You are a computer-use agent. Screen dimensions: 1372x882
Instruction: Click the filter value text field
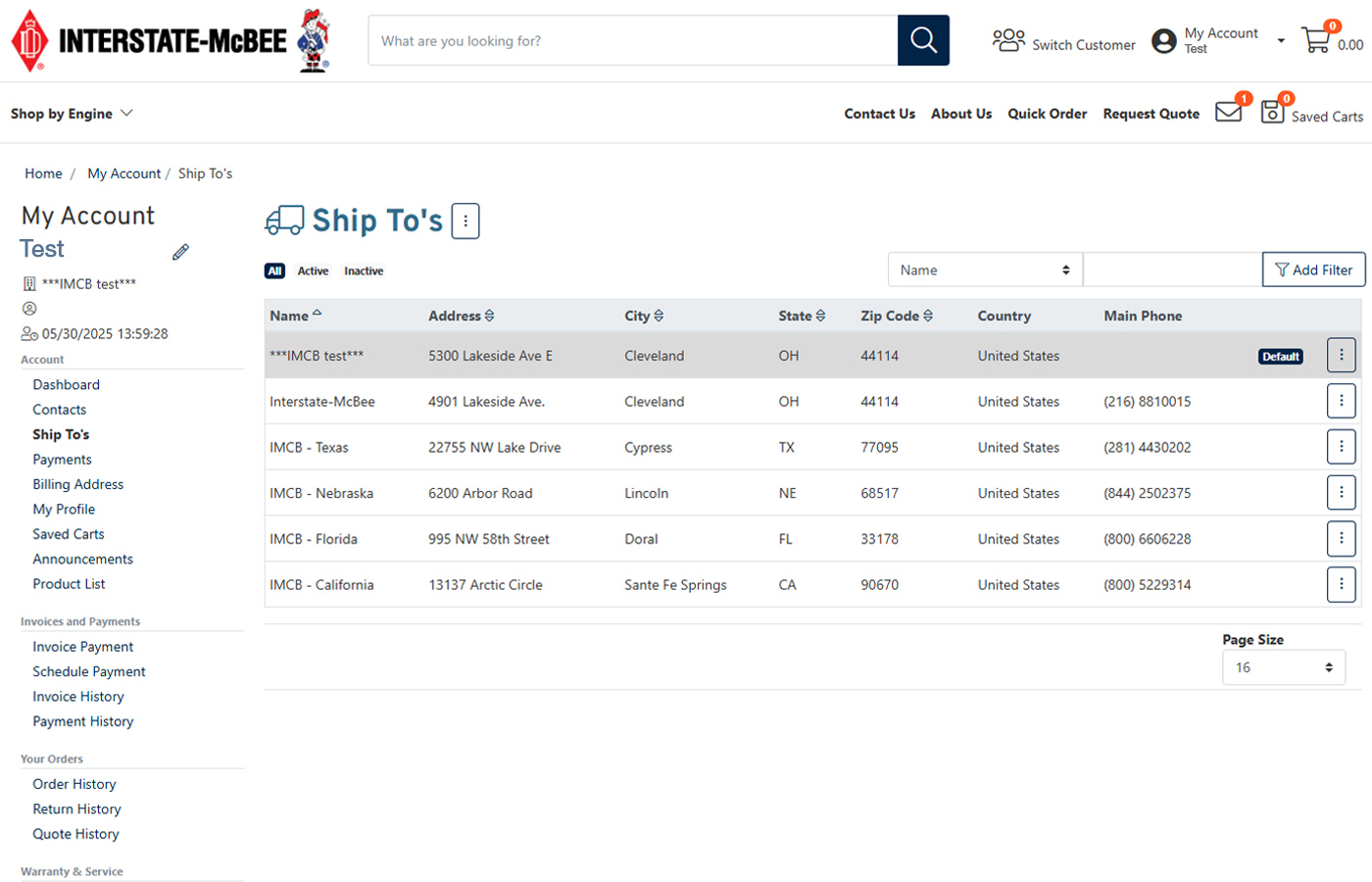1172,269
